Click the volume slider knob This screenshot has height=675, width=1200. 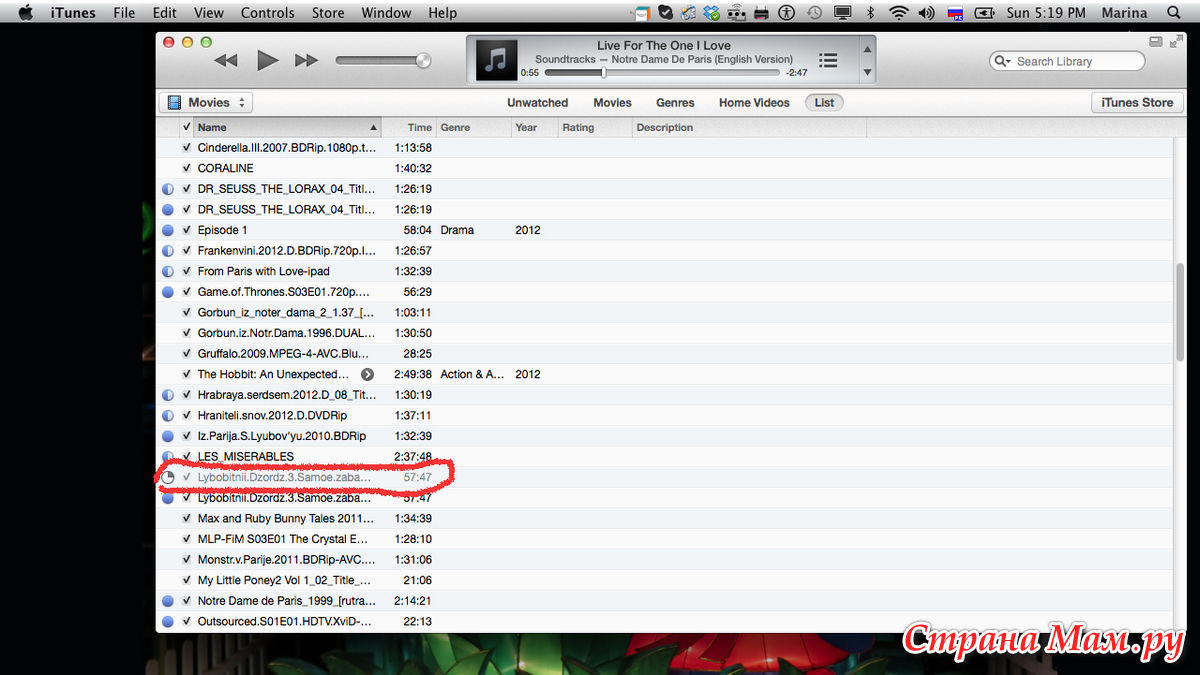click(x=423, y=61)
